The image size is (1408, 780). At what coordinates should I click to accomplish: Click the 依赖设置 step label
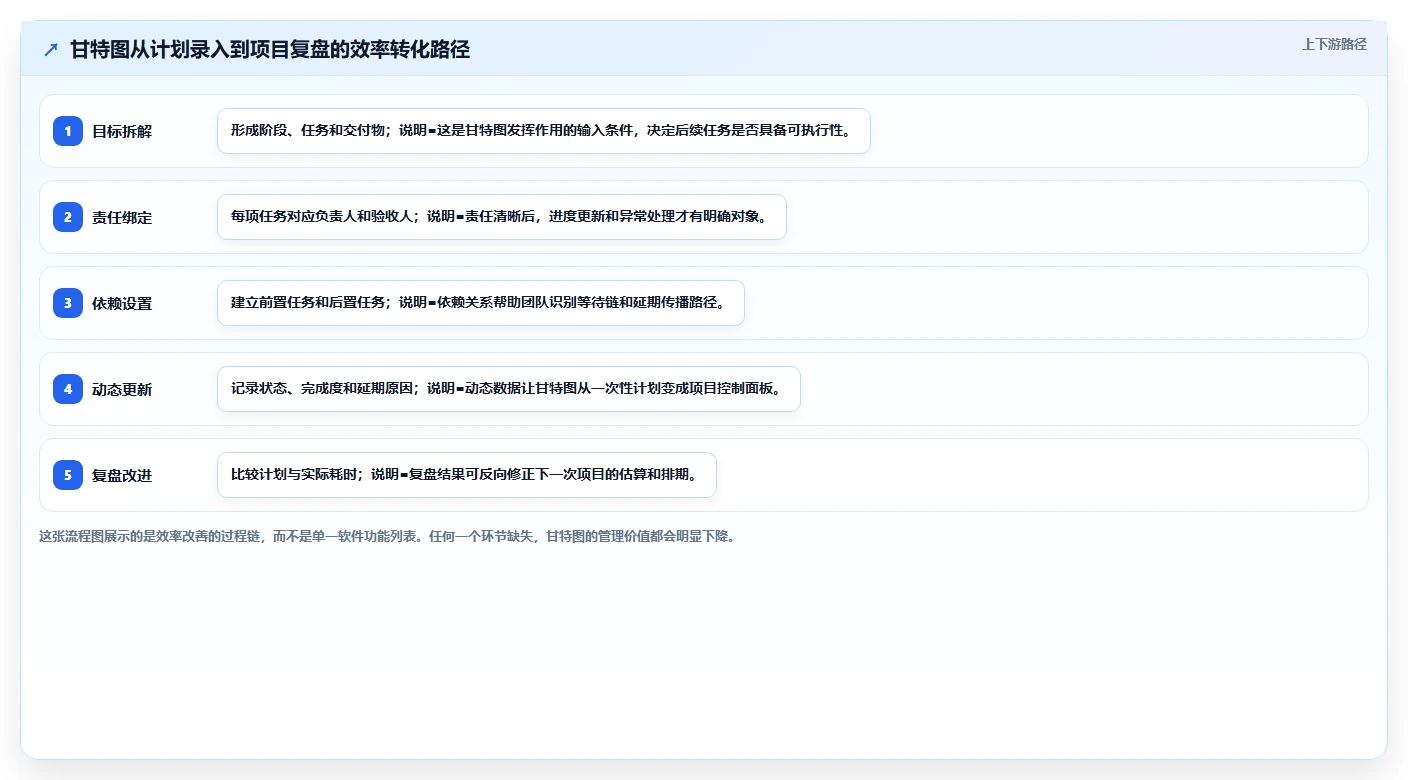(122, 303)
